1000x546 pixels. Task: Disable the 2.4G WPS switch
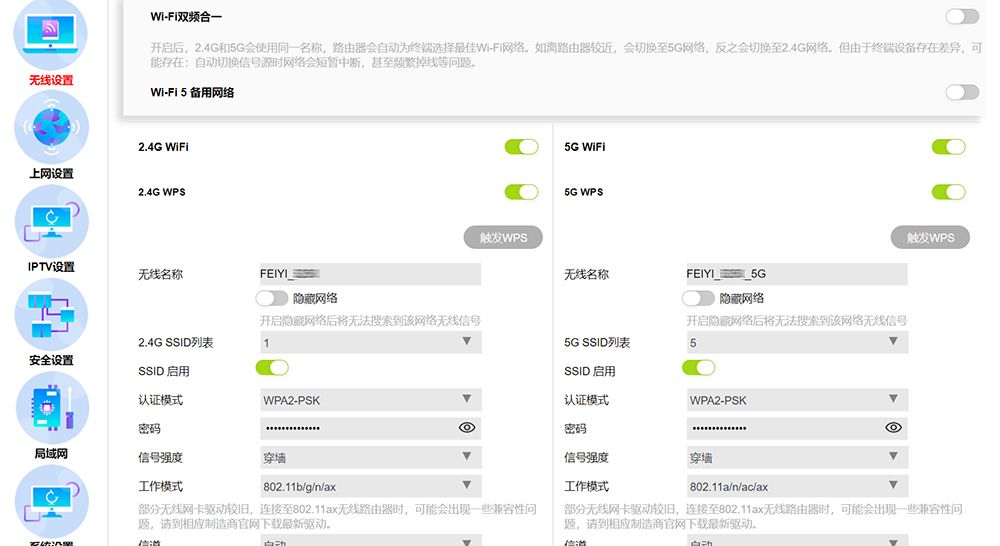click(x=521, y=192)
